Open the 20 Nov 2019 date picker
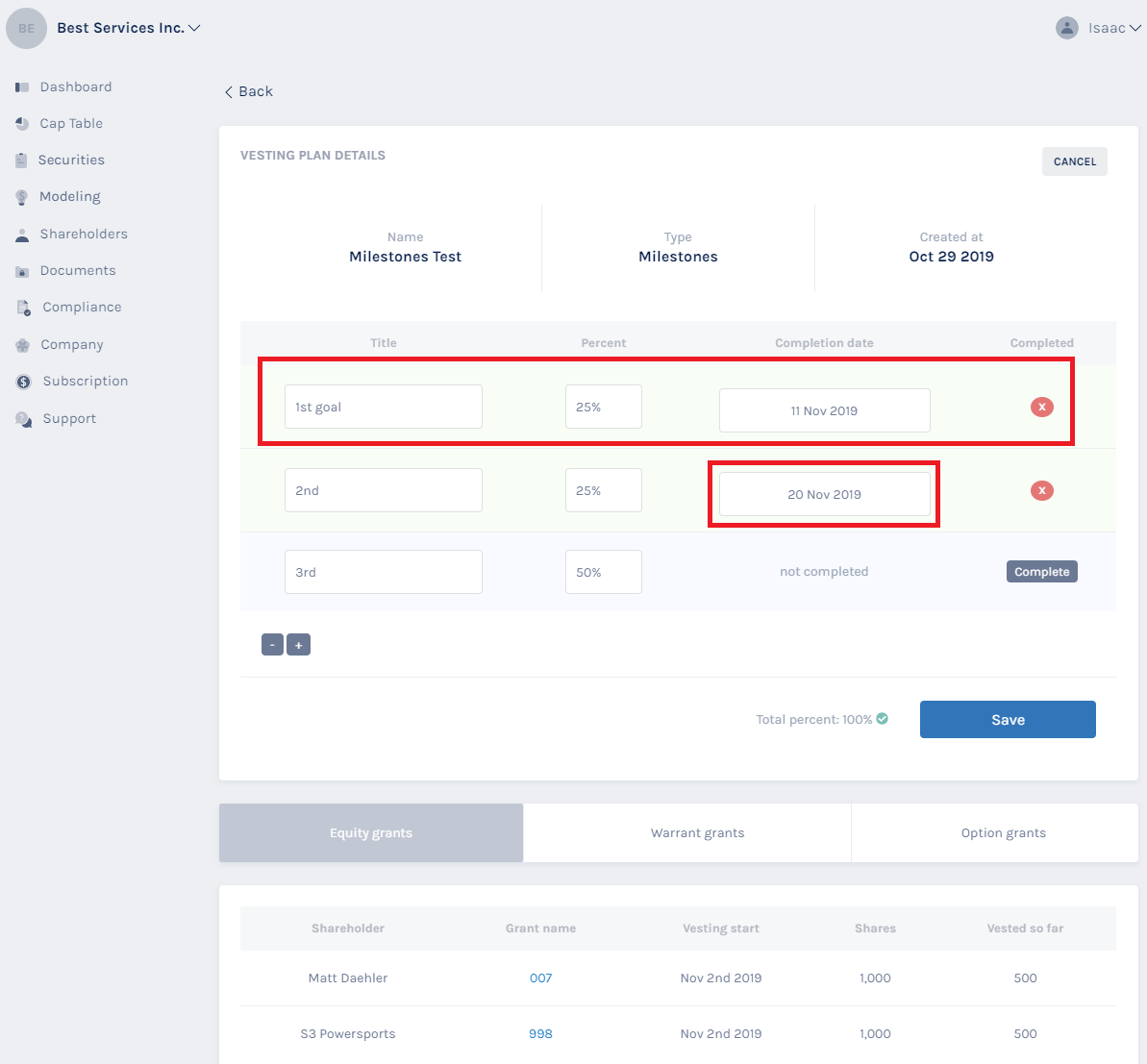Screen dimensions: 1147x1064 [824, 494]
